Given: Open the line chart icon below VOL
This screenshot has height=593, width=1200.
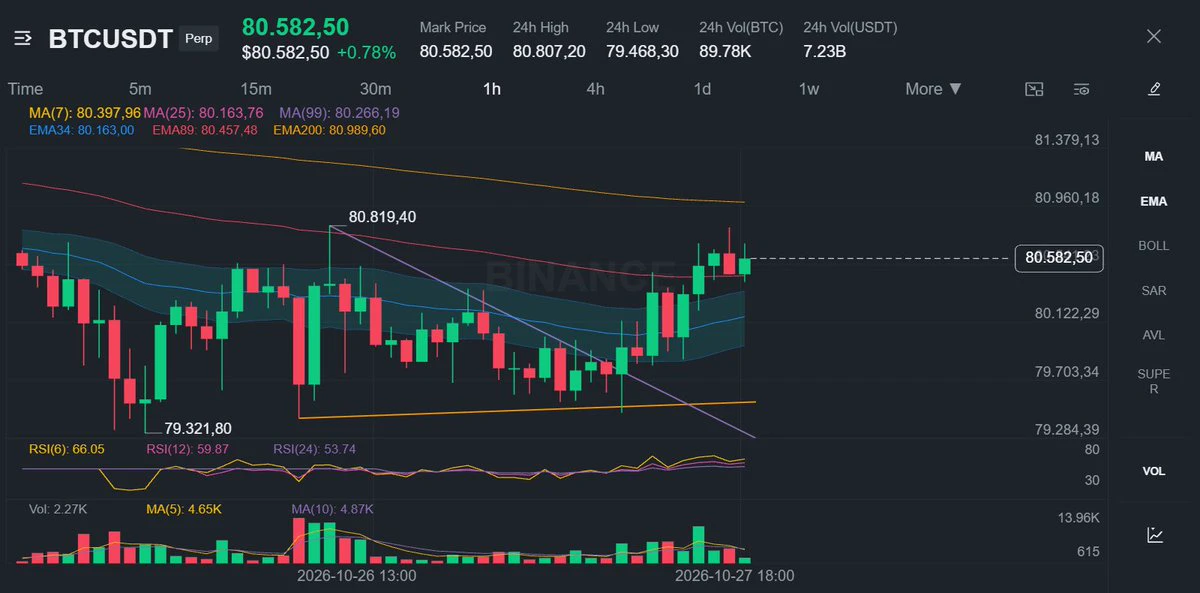Looking at the screenshot, I should click(x=1154, y=535).
